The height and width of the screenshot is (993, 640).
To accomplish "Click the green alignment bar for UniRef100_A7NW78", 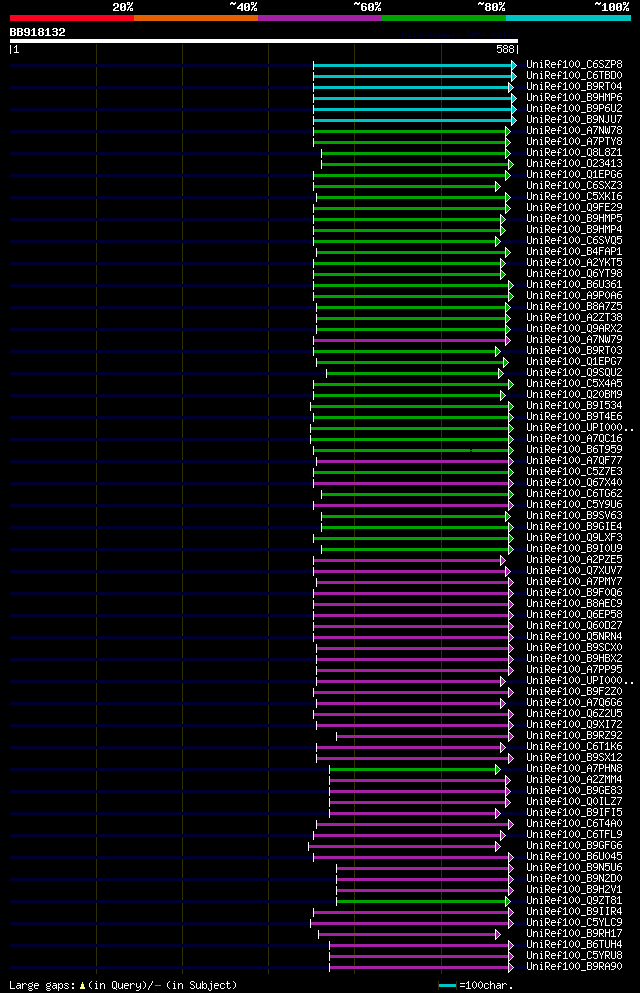I will pos(411,131).
